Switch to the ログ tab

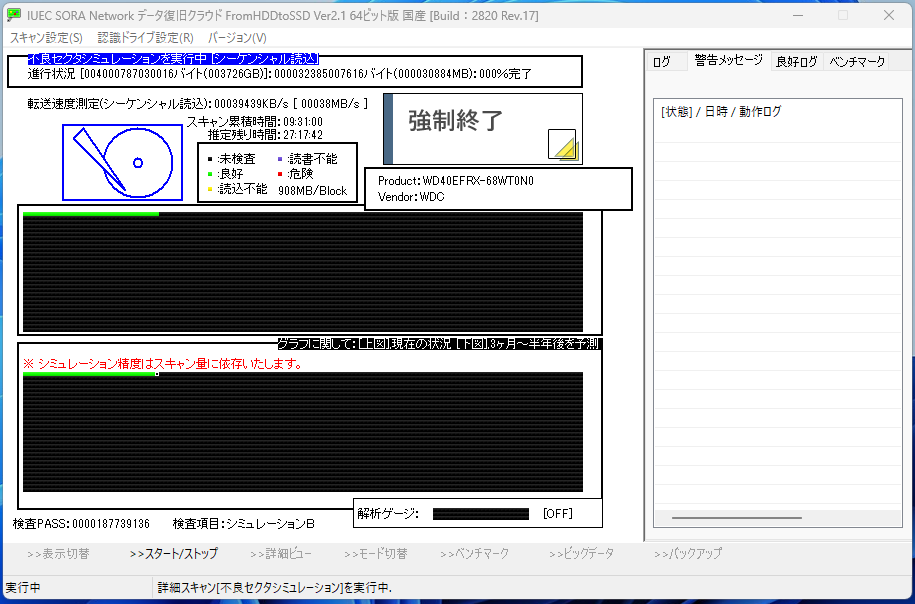[x=662, y=62]
